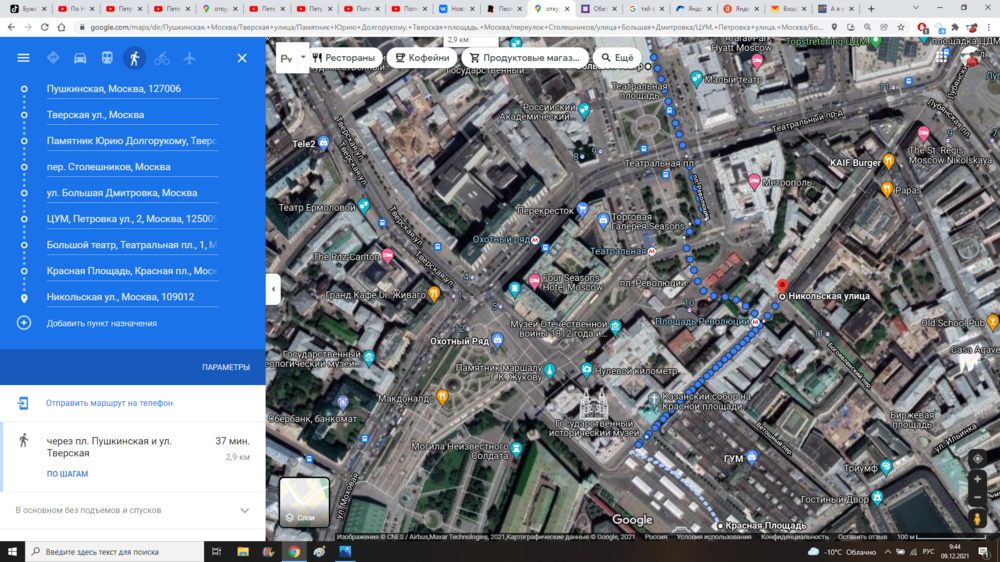Viewport: 1000px width, 562px height.
Task: Open route ПАРАМЕТРЫ options
Action: click(226, 367)
